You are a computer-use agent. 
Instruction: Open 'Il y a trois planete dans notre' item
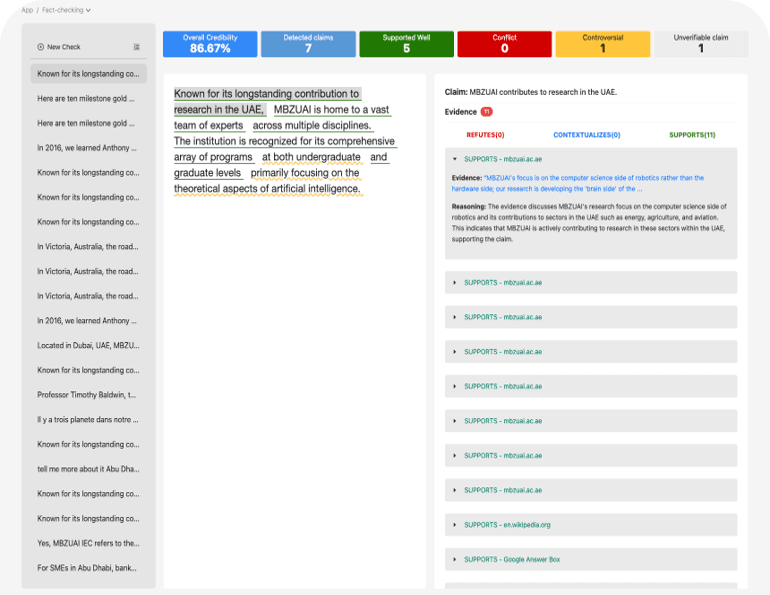tap(88, 420)
